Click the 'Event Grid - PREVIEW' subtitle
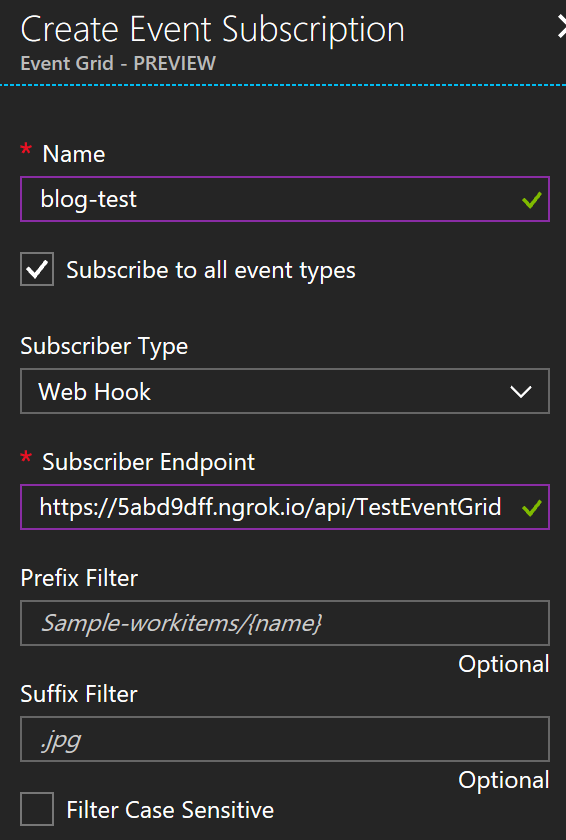 tap(118, 63)
